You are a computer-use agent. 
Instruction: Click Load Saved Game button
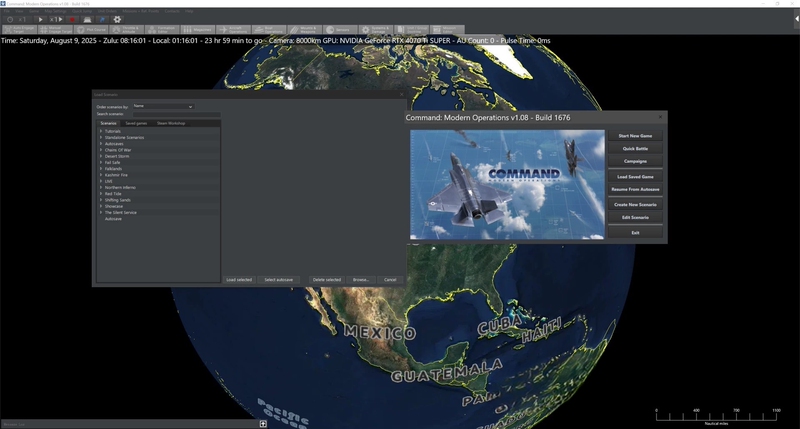635,176
